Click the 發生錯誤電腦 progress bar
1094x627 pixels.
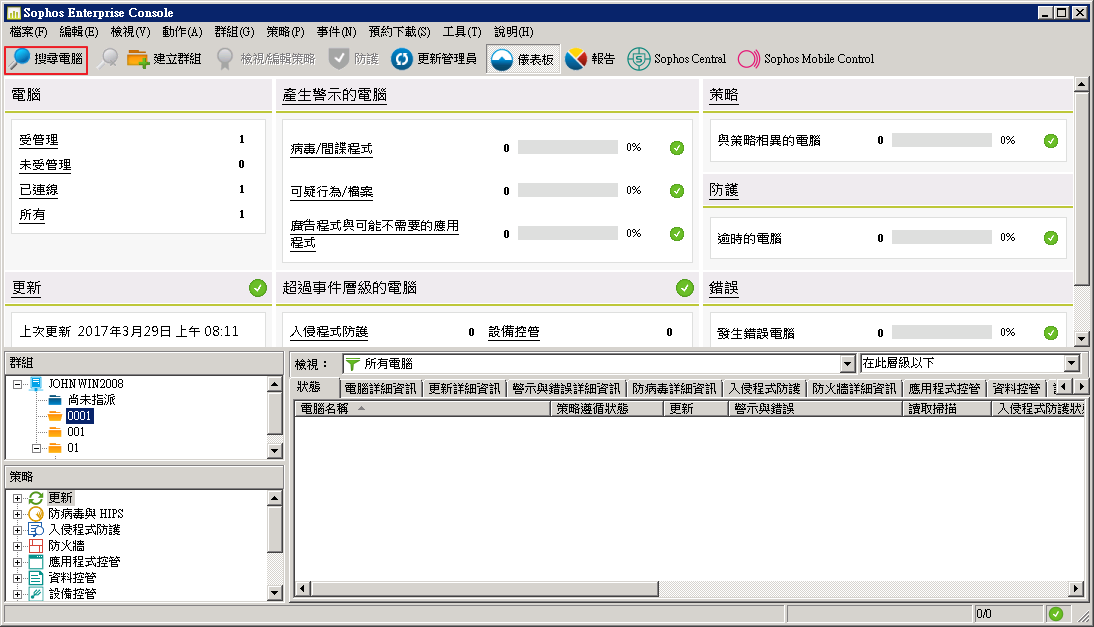(942, 333)
